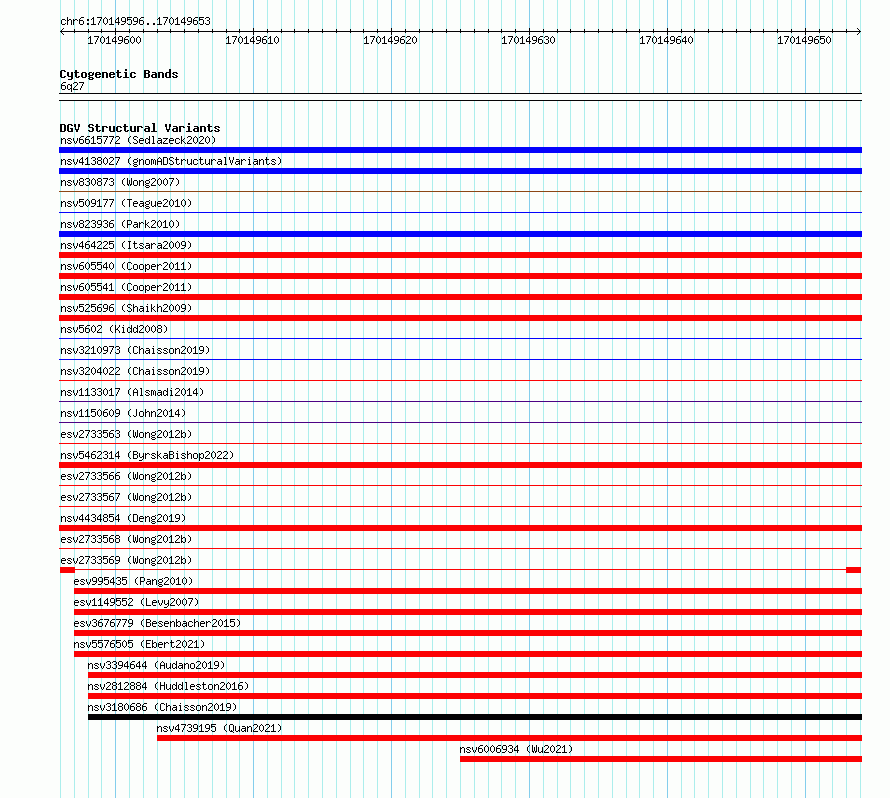890x798 pixels.
Task: Click the nsv6615772 (Sedlazeck2020) variant label
Action: pyautogui.click(x=138, y=140)
